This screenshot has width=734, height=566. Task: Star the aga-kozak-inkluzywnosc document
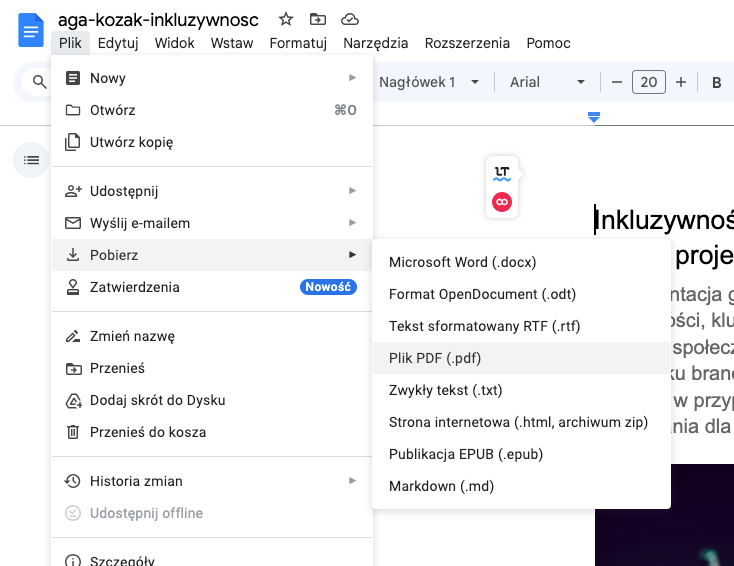point(286,19)
